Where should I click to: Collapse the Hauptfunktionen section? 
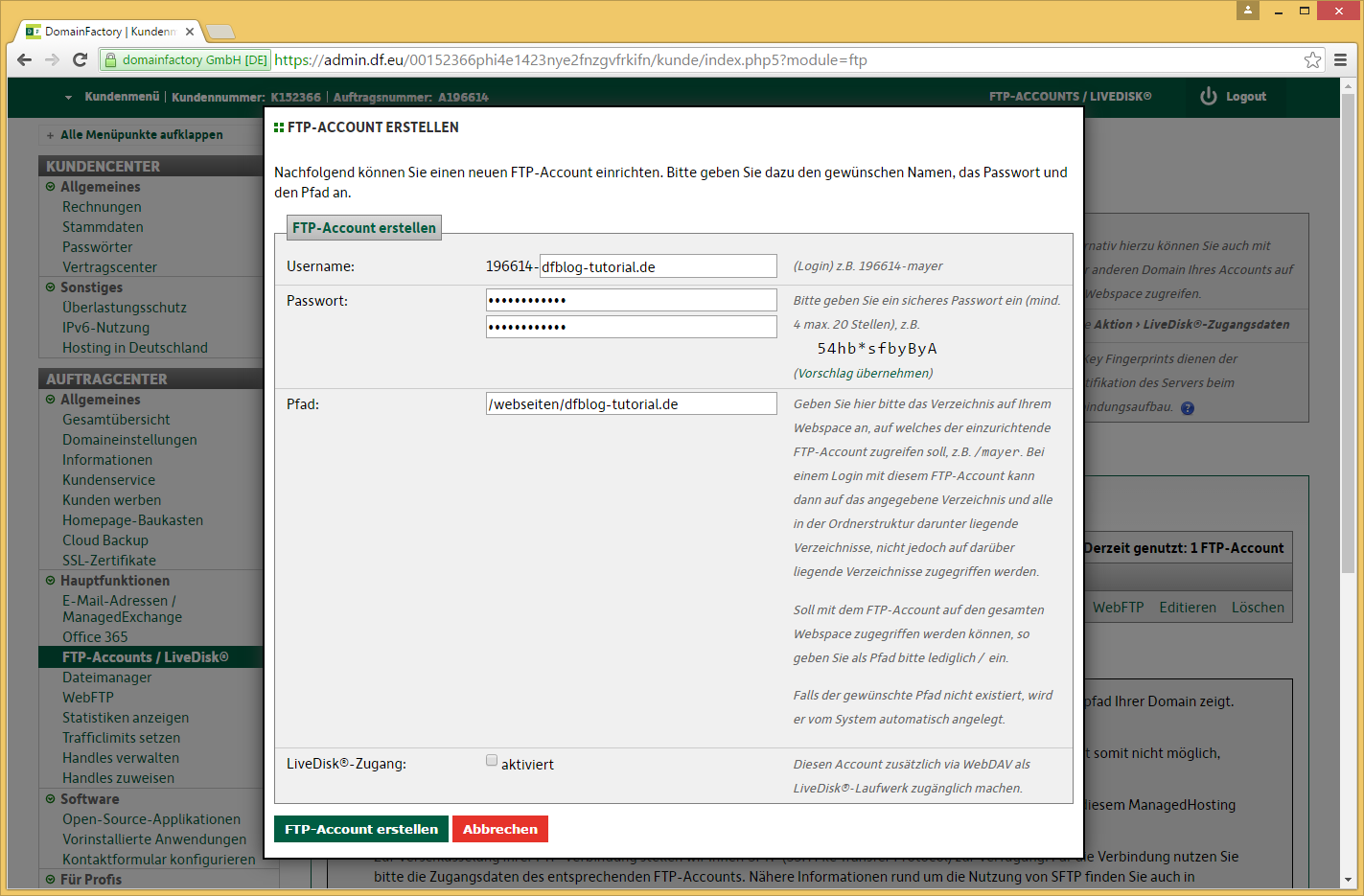[51, 581]
